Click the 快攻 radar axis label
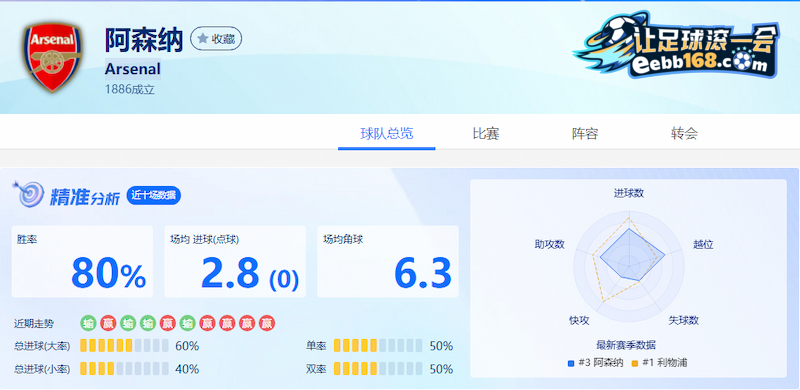This screenshot has width=800, height=390. [x=580, y=321]
